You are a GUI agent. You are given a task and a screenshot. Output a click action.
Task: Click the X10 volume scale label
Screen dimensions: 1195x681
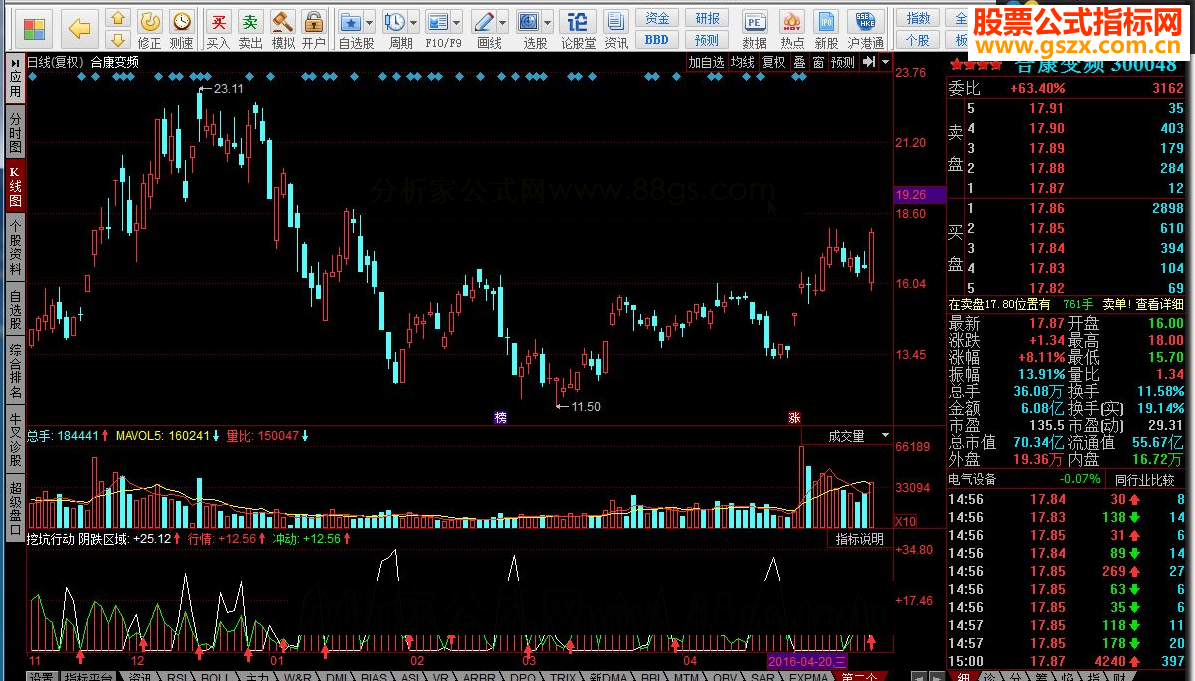click(905, 522)
